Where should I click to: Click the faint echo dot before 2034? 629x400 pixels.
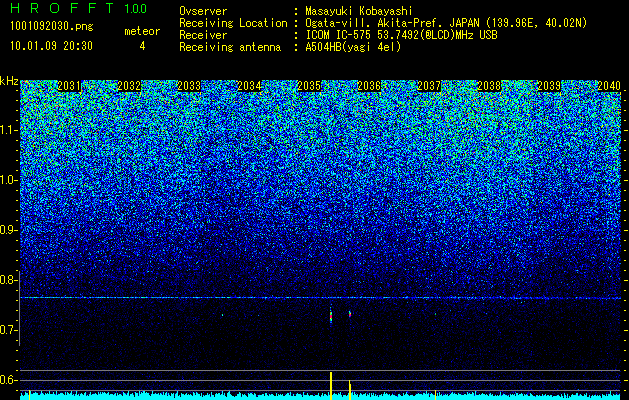point(222,315)
